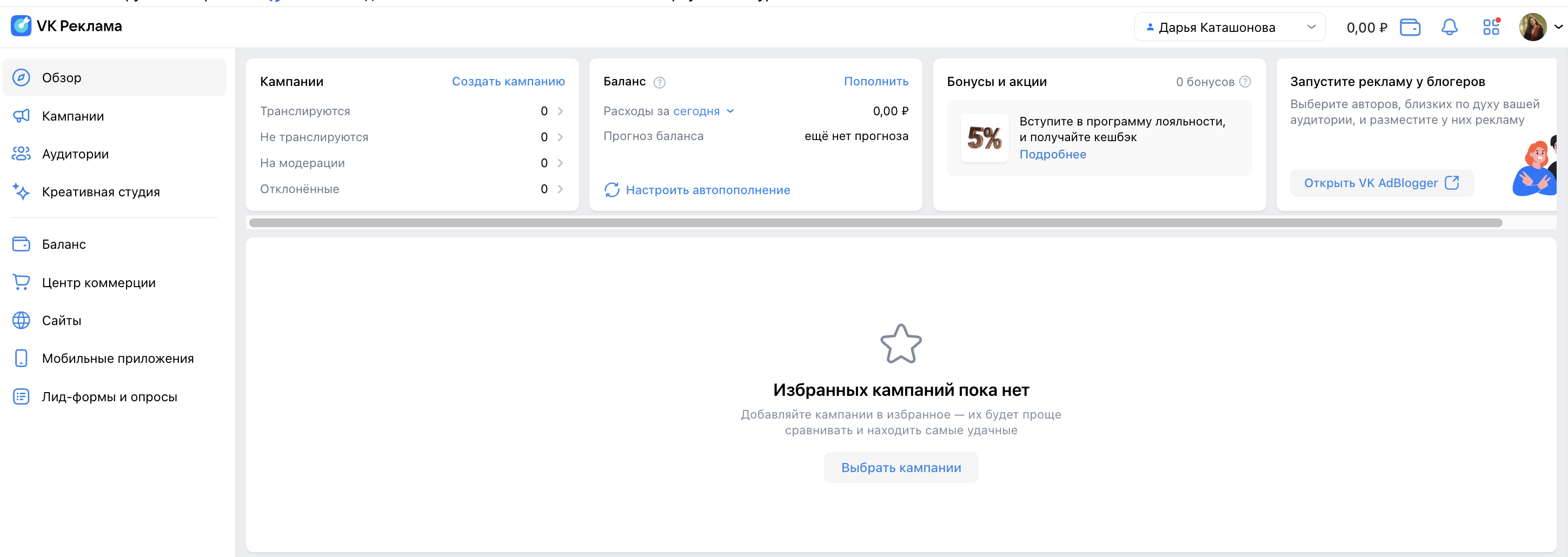Expand the Не транслируются row chevron
This screenshot has width=1568, height=557.
[560, 137]
